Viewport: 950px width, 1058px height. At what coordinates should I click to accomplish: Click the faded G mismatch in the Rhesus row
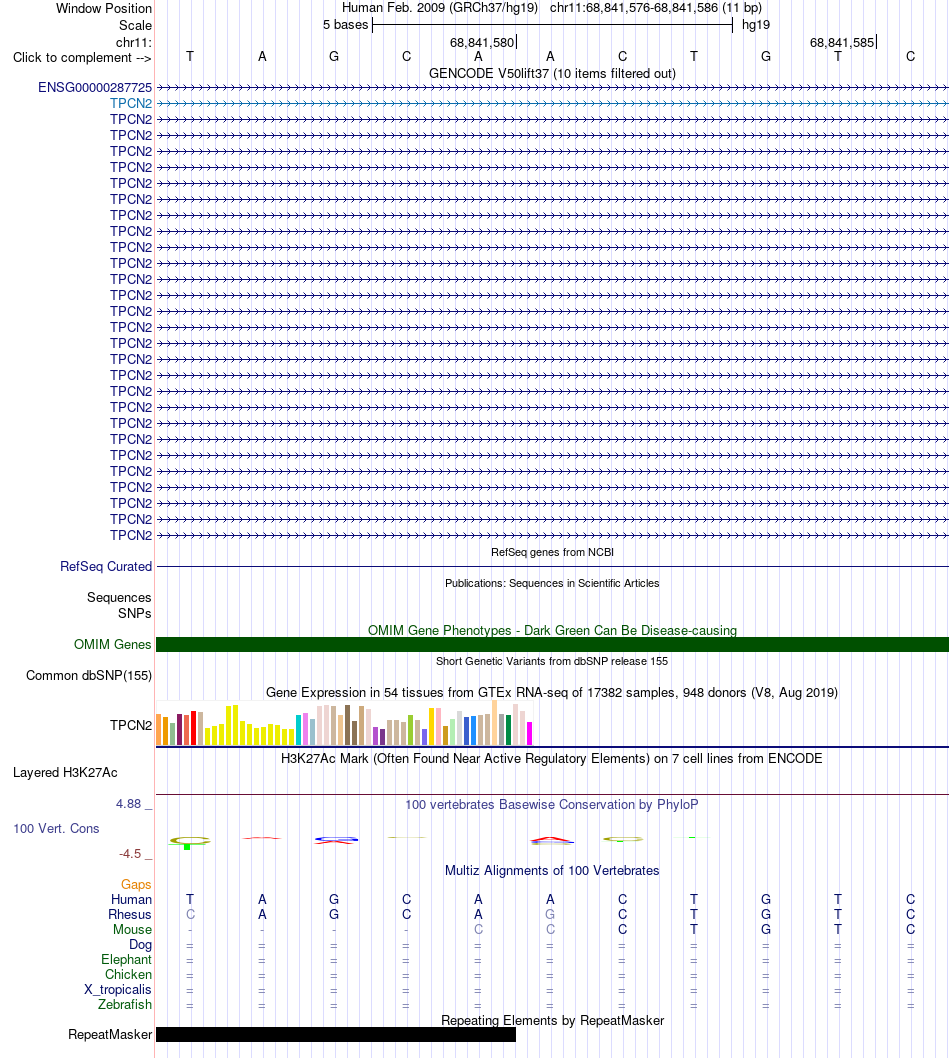coord(551,914)
